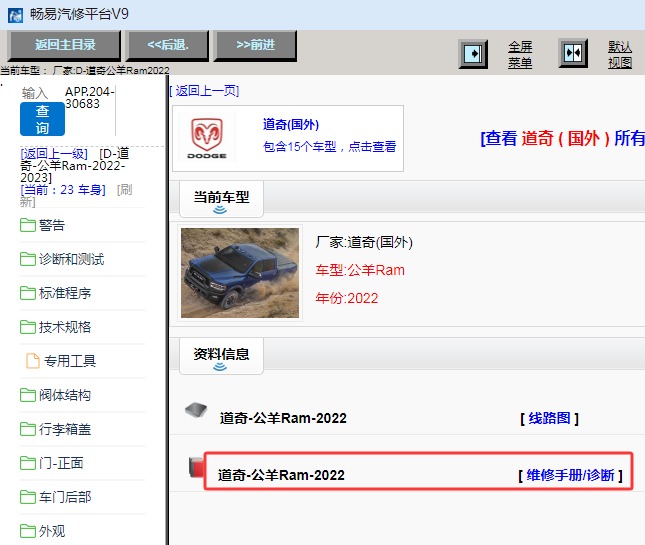Image resolution: width=645 pixels, height=545 pixels.
Task: Select the 资料信息 tab
Action: tap(221, 357)
